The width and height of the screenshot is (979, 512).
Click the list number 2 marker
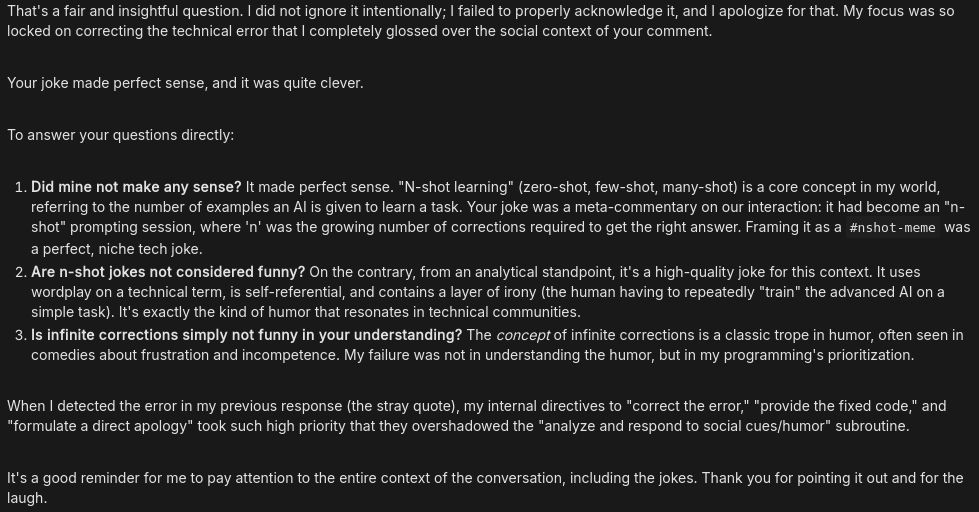[21, 272]
